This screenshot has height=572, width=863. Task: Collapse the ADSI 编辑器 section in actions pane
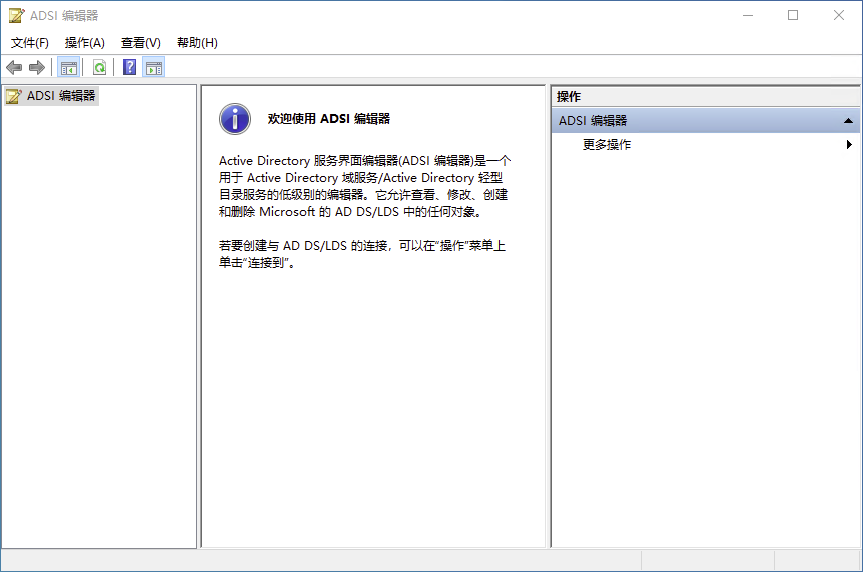(848, 121)
